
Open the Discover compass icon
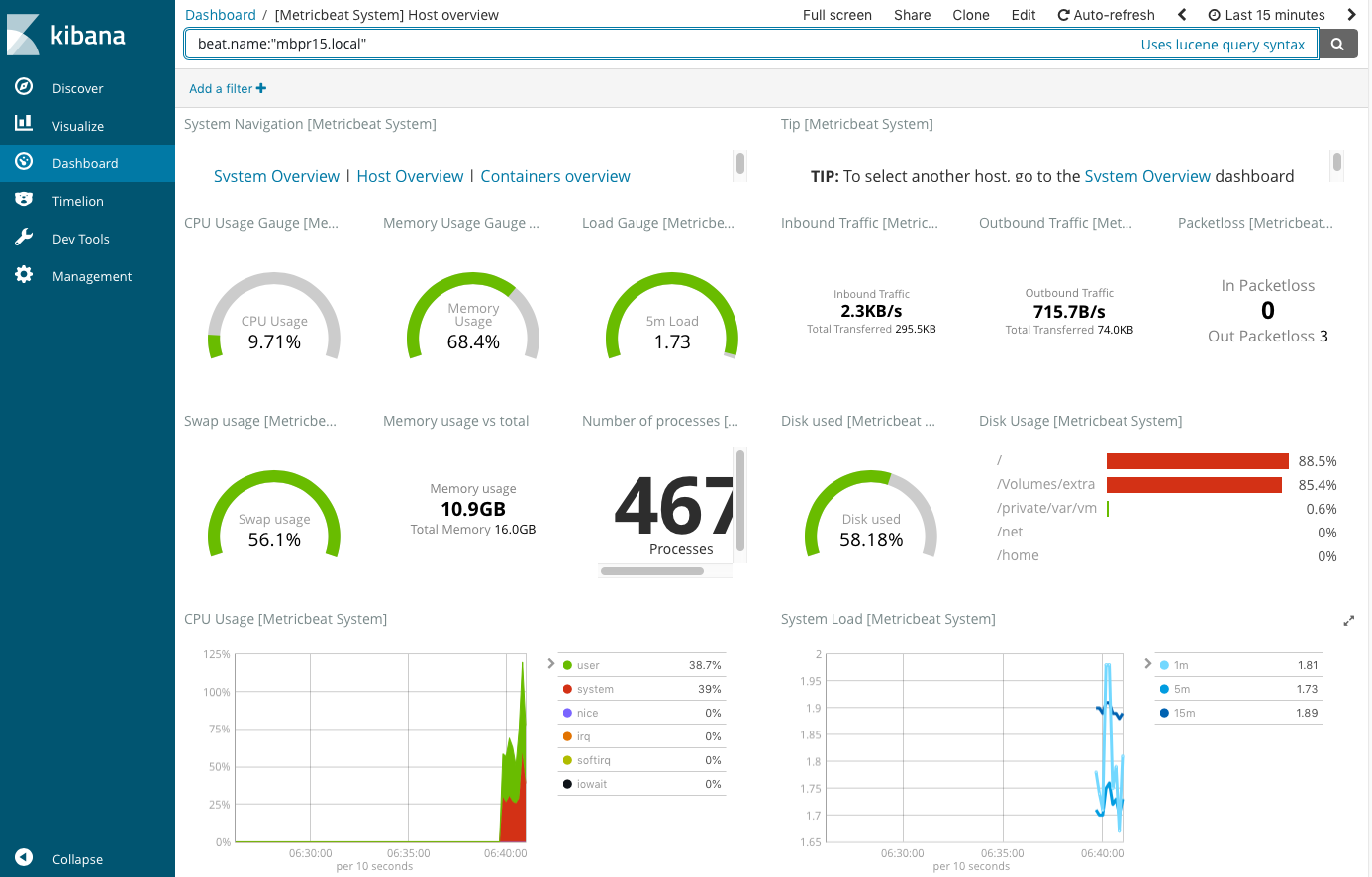tap(24, 87)
